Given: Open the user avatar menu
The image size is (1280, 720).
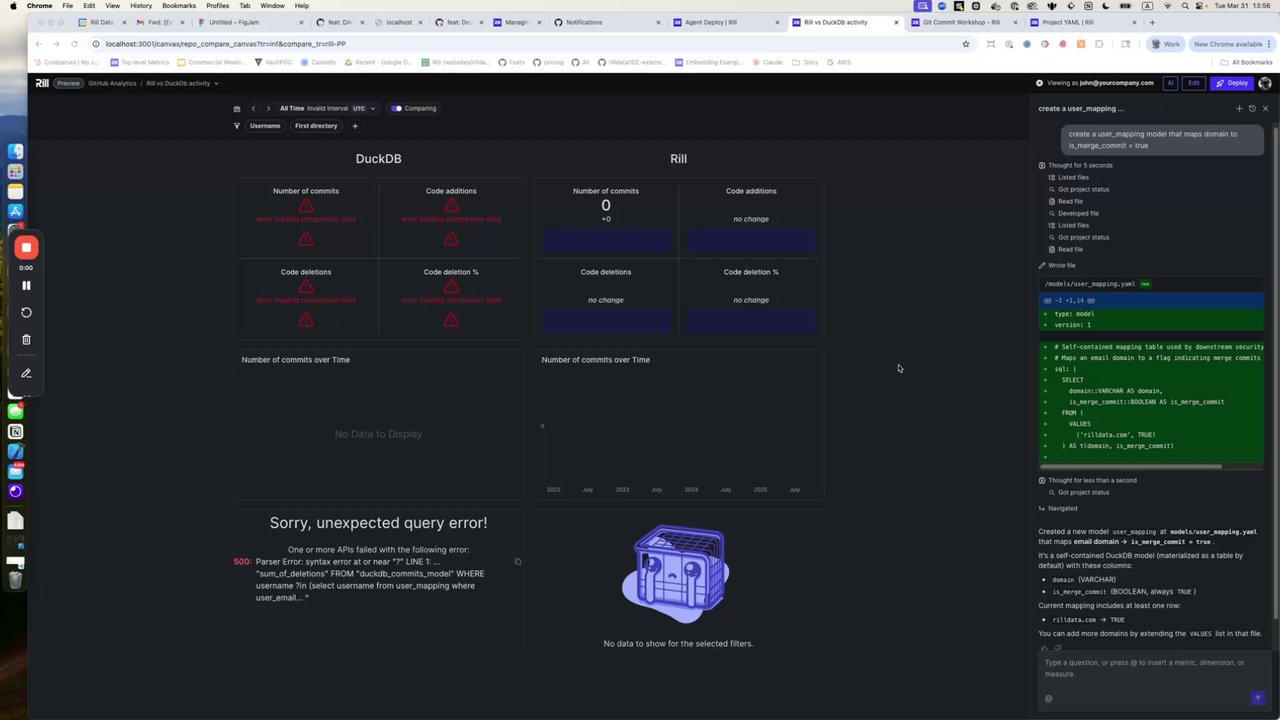Looking at the screenshot, I should (1265, 83).
